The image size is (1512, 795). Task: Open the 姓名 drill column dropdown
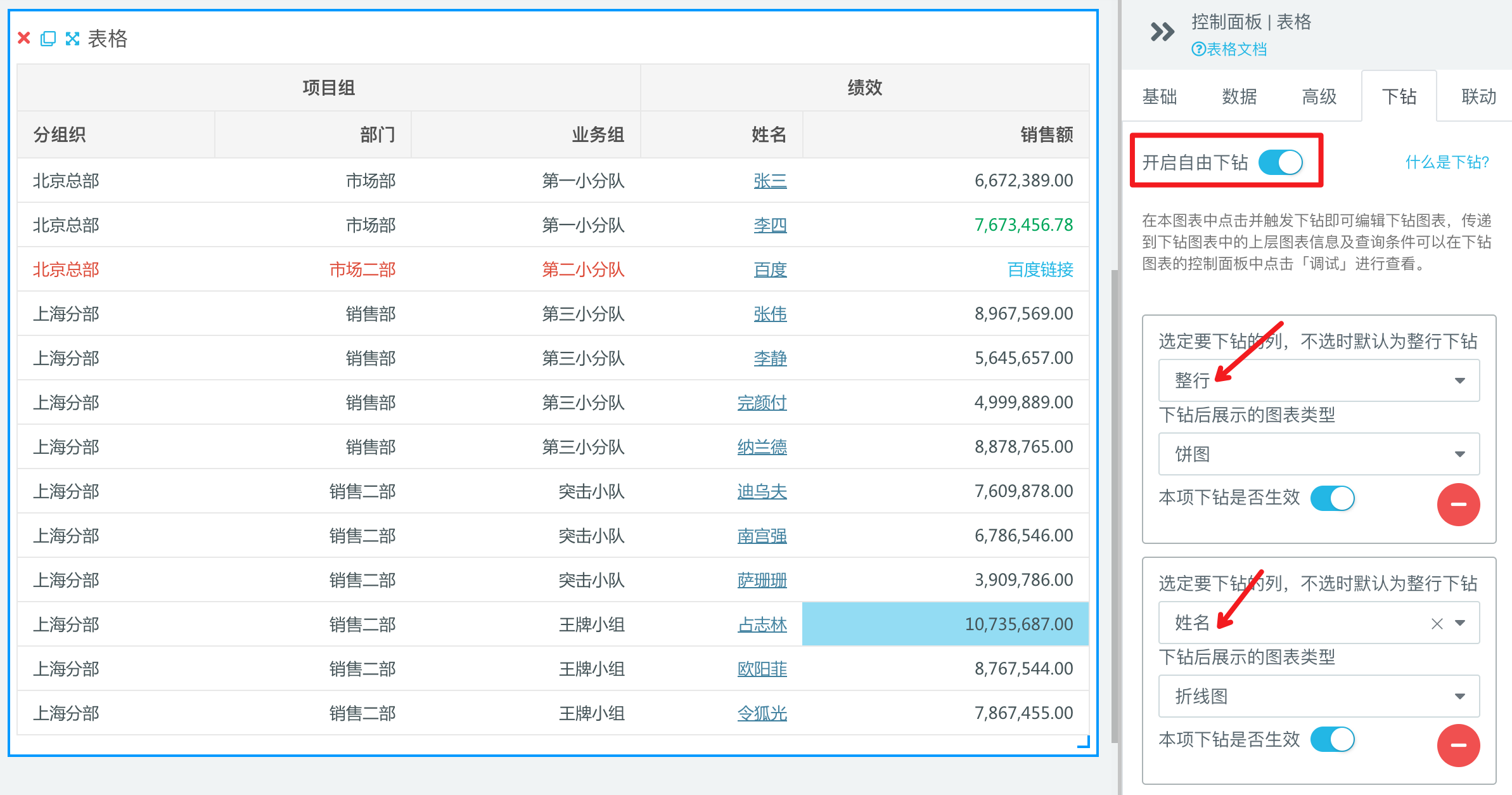1319,623
